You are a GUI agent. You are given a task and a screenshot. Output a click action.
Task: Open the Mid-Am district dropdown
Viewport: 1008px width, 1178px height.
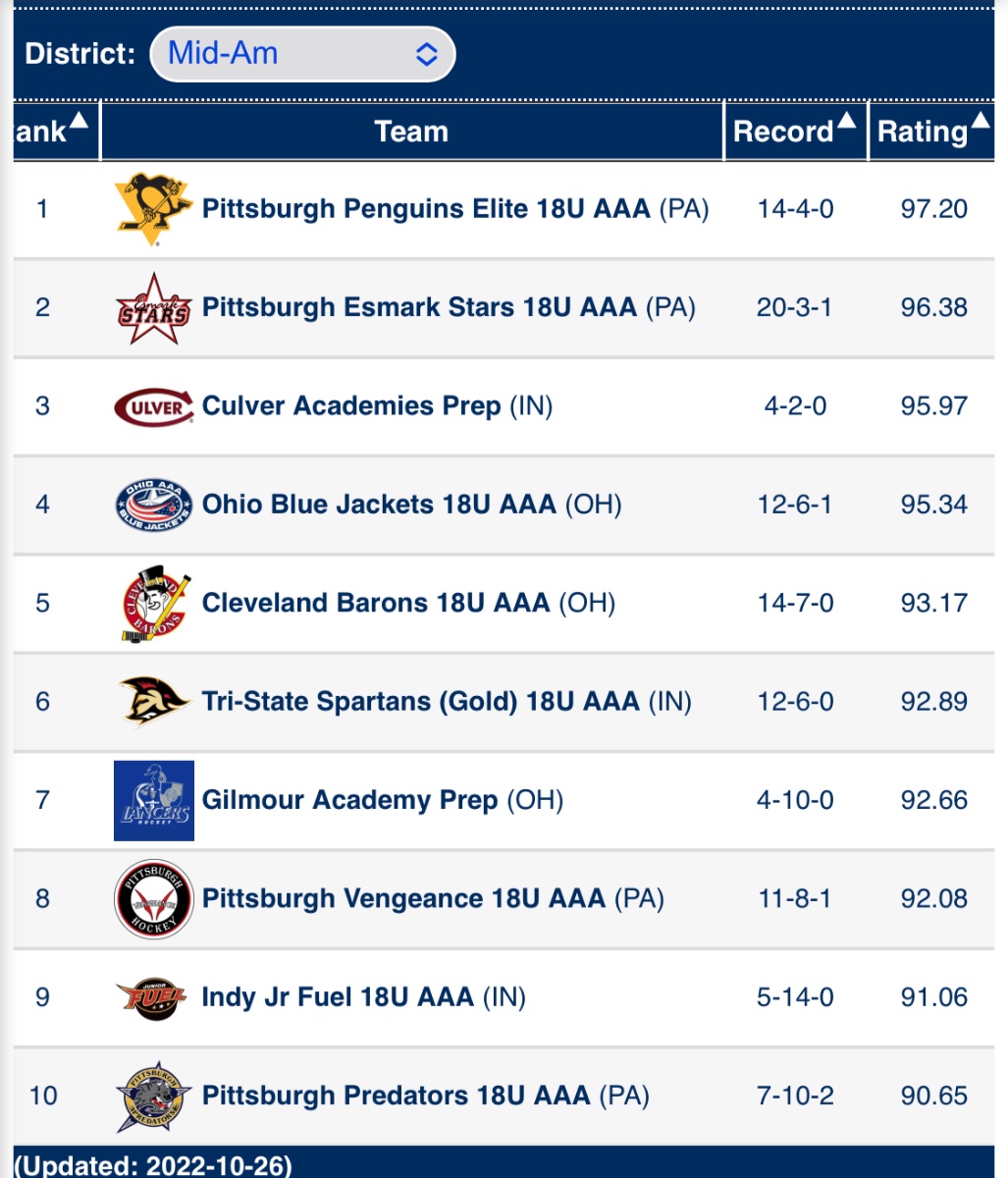click(302, 53)
